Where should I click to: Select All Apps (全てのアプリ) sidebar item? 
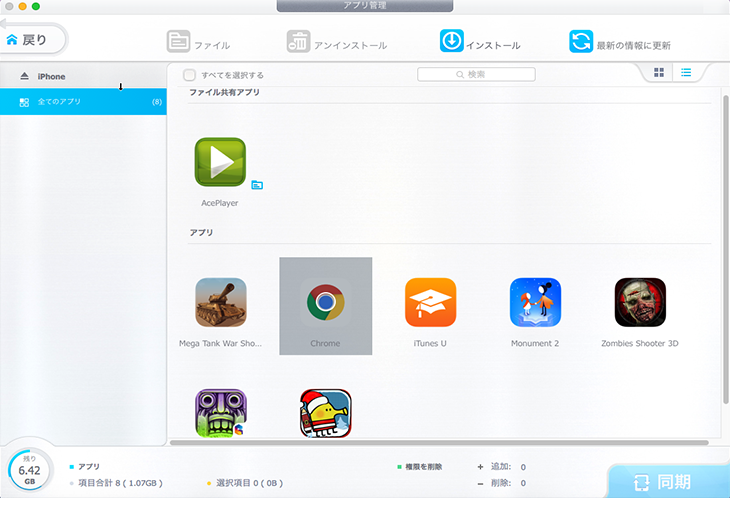tap(83, 102)
